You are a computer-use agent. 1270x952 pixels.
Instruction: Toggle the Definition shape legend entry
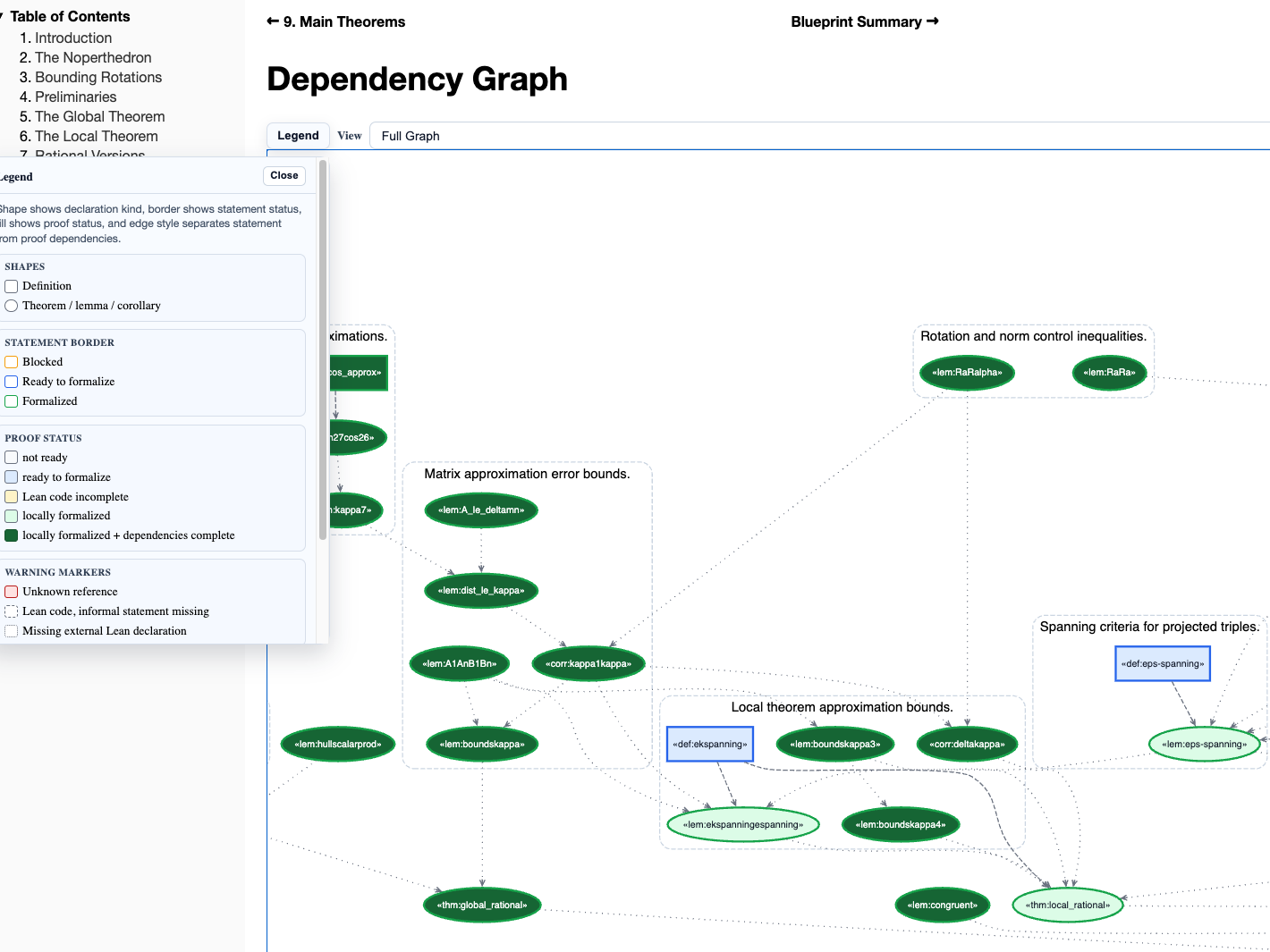[x=11, y=285]
